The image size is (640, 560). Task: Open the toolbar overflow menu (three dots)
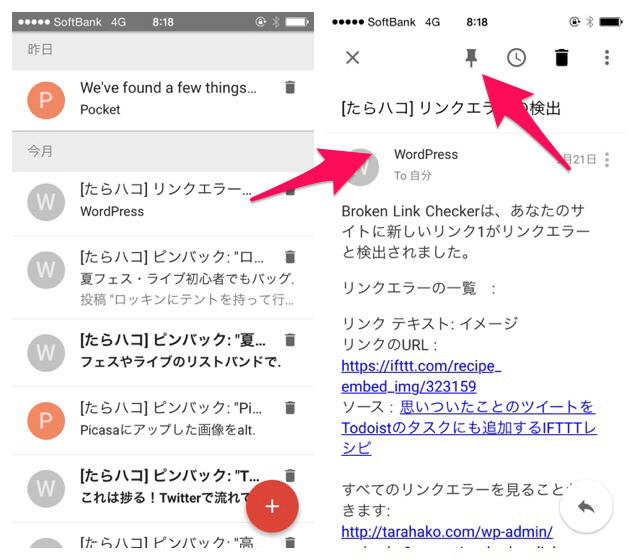pos(607,58)
